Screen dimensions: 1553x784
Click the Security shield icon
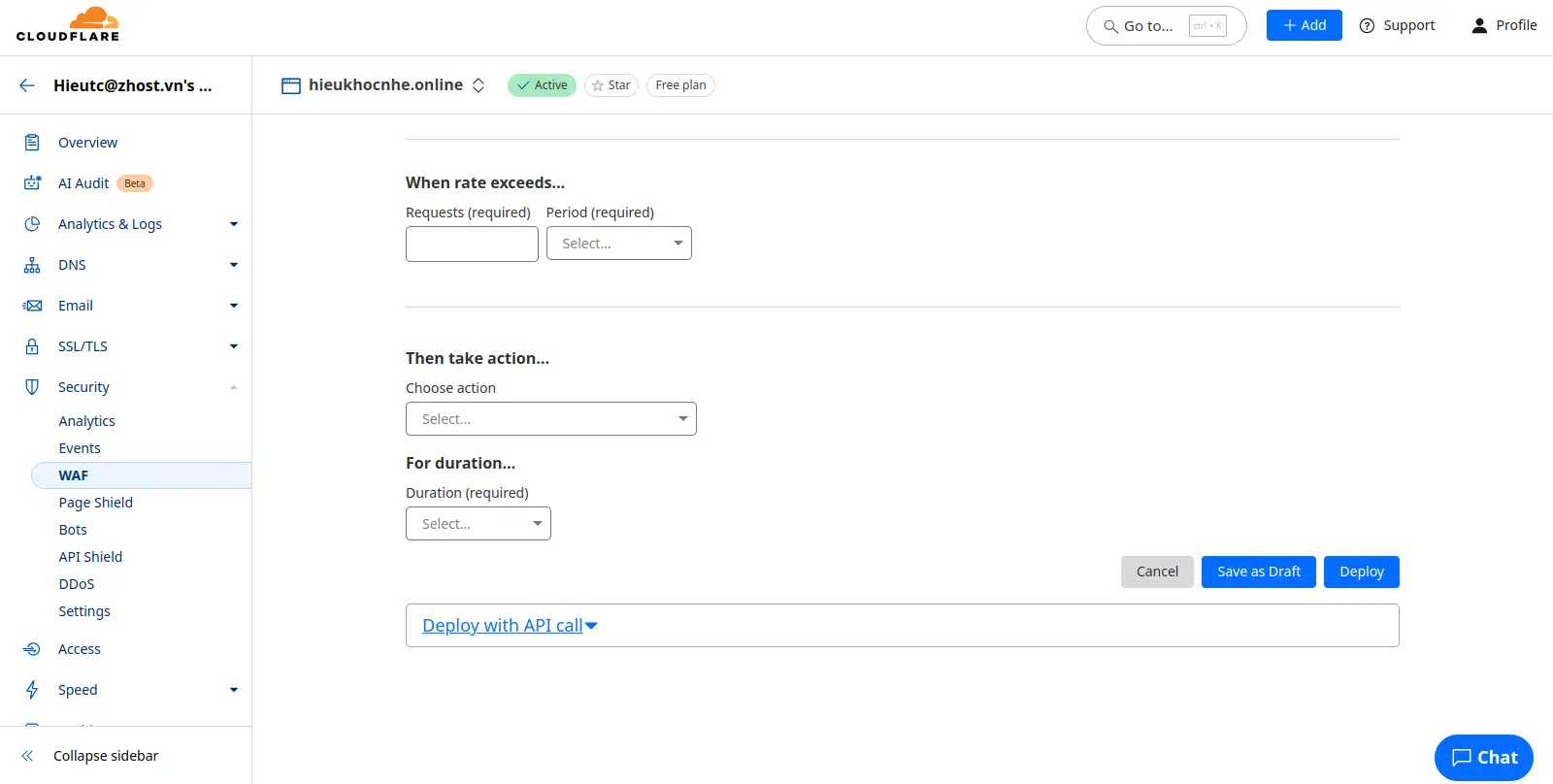(x=32, y=387)
